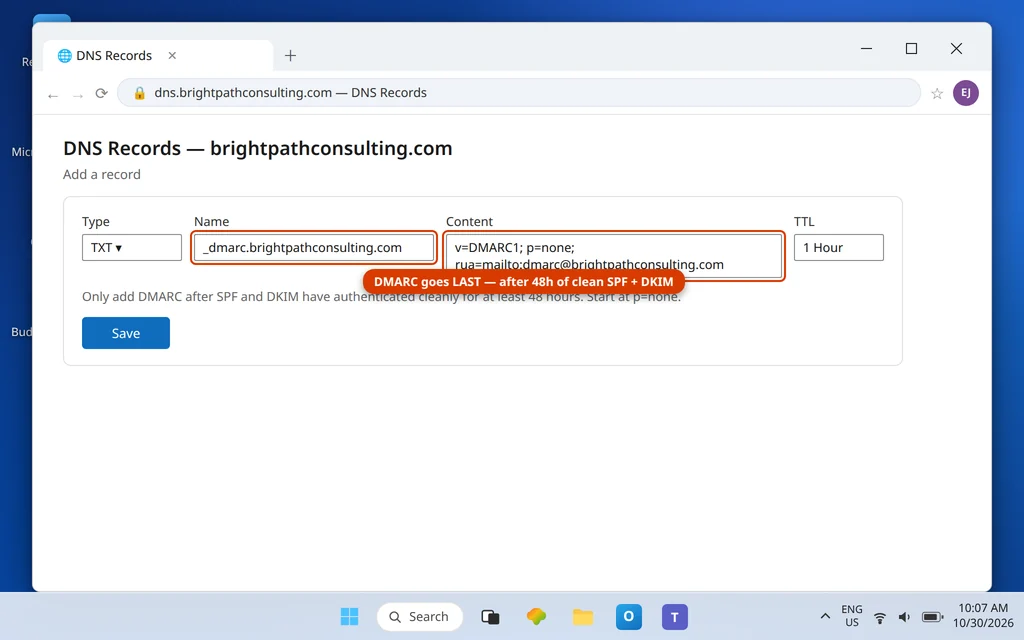This screenshot has width=1024, height=640.
Task: Click the padlock icon in the address bar
Action: pyautogui.click(x=139, y=93)
